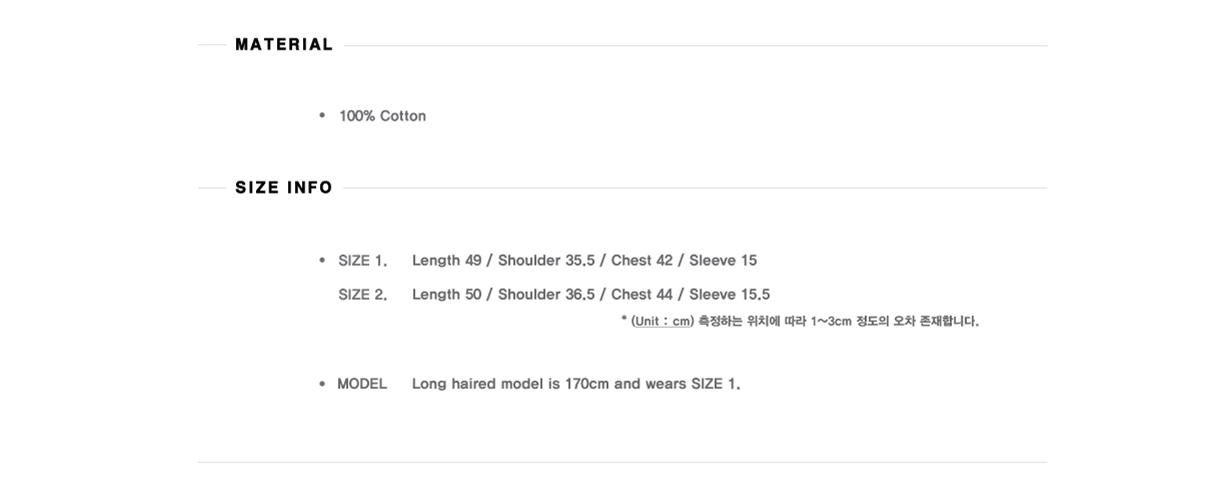Click the bullet before SIZE 1.
The image size is (1220, 500).
pos(322,261)
